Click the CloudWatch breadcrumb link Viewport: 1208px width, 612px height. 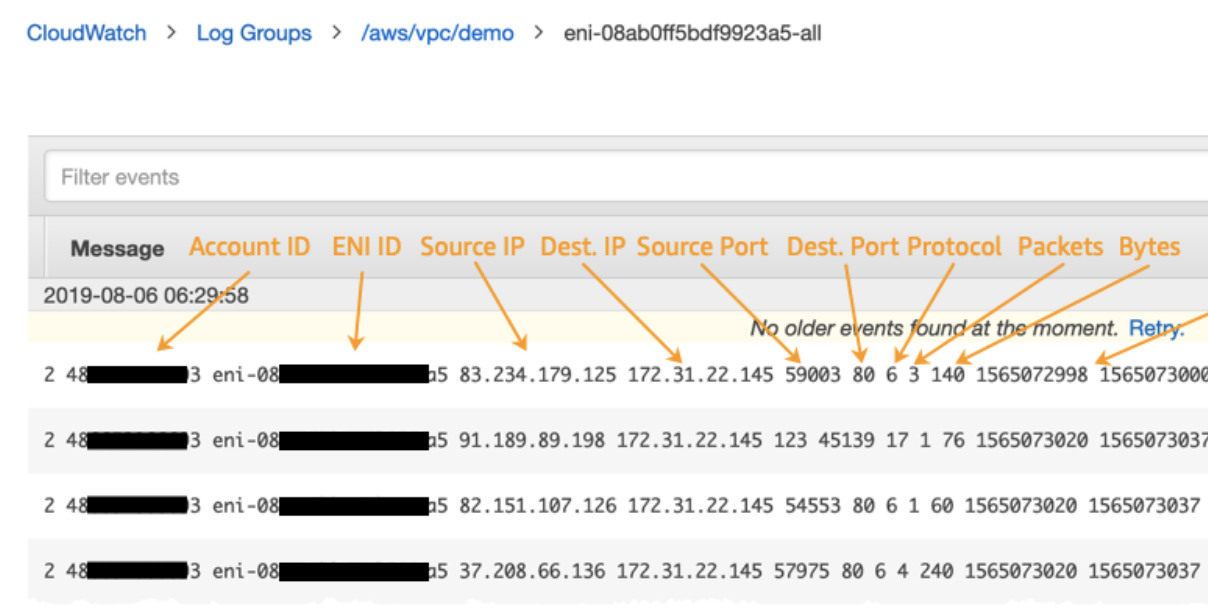click(86, 33)
